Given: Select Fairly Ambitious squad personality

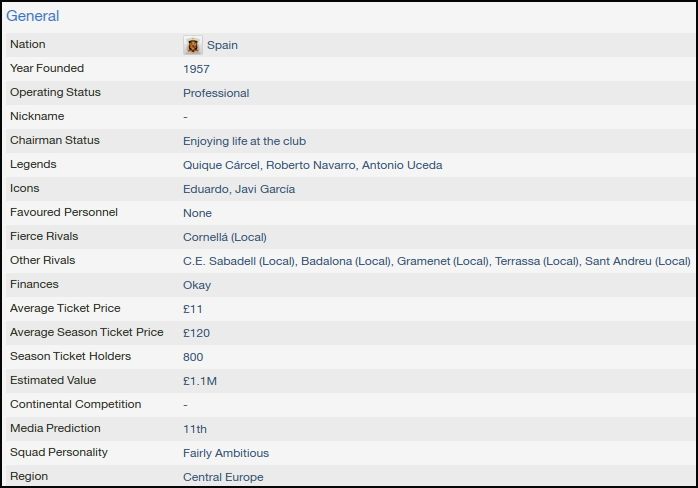Looking at the screenshot, I should (x=226, y=453).
